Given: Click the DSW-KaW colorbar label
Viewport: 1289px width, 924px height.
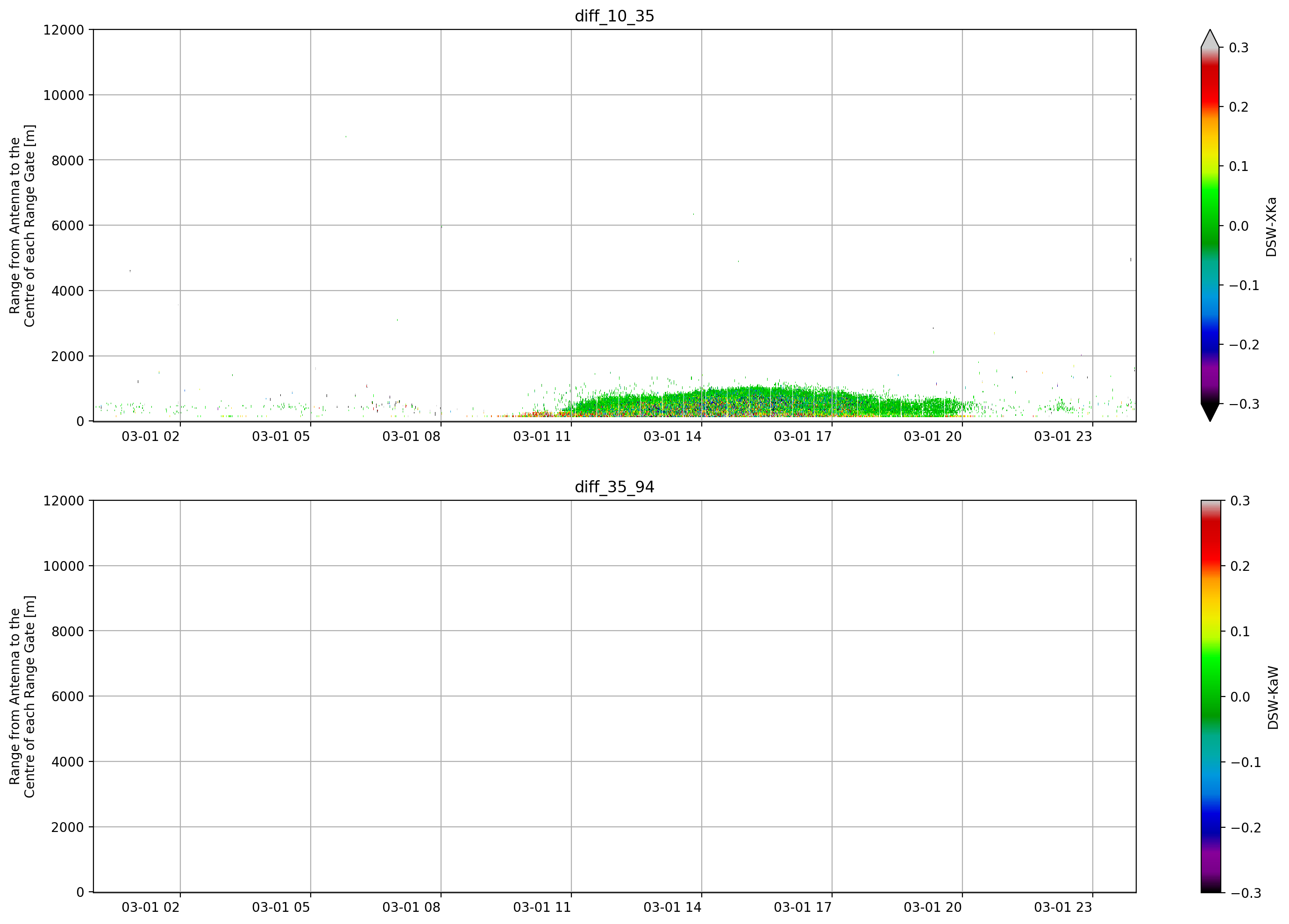Looking at the screenshot, I should pyautogui.click(x=1273, y=698).
